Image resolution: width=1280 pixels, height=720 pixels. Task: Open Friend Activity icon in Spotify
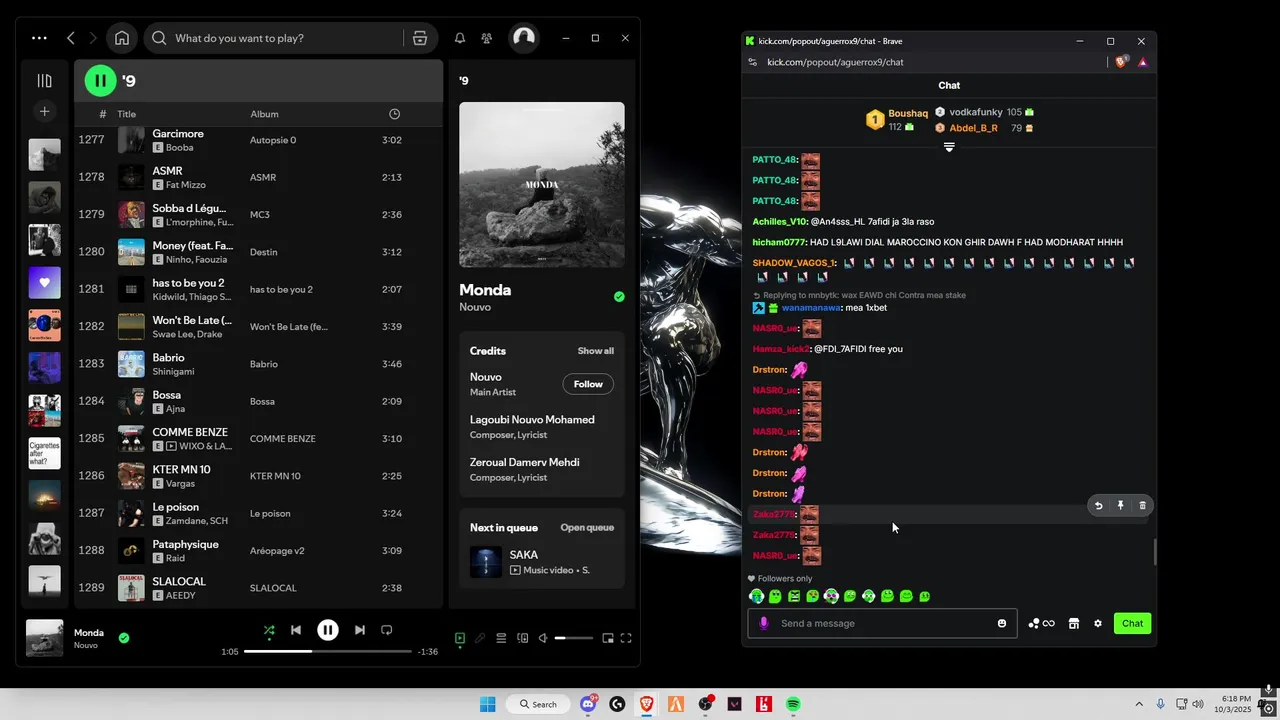[x=486, y=38]
